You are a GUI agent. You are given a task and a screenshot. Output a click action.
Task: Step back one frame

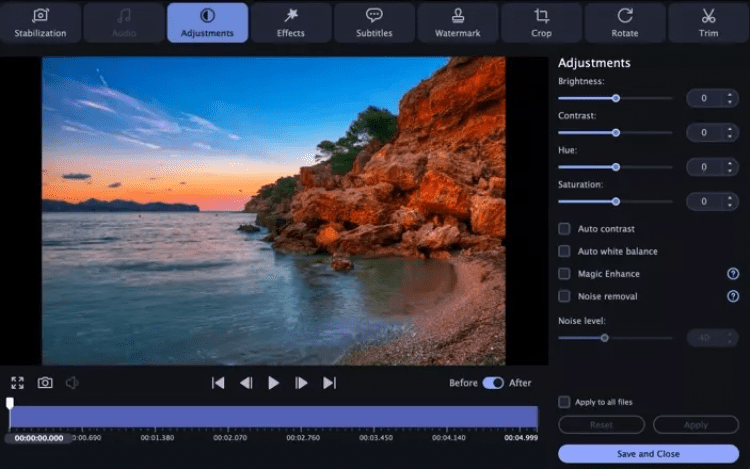[246, 383]
